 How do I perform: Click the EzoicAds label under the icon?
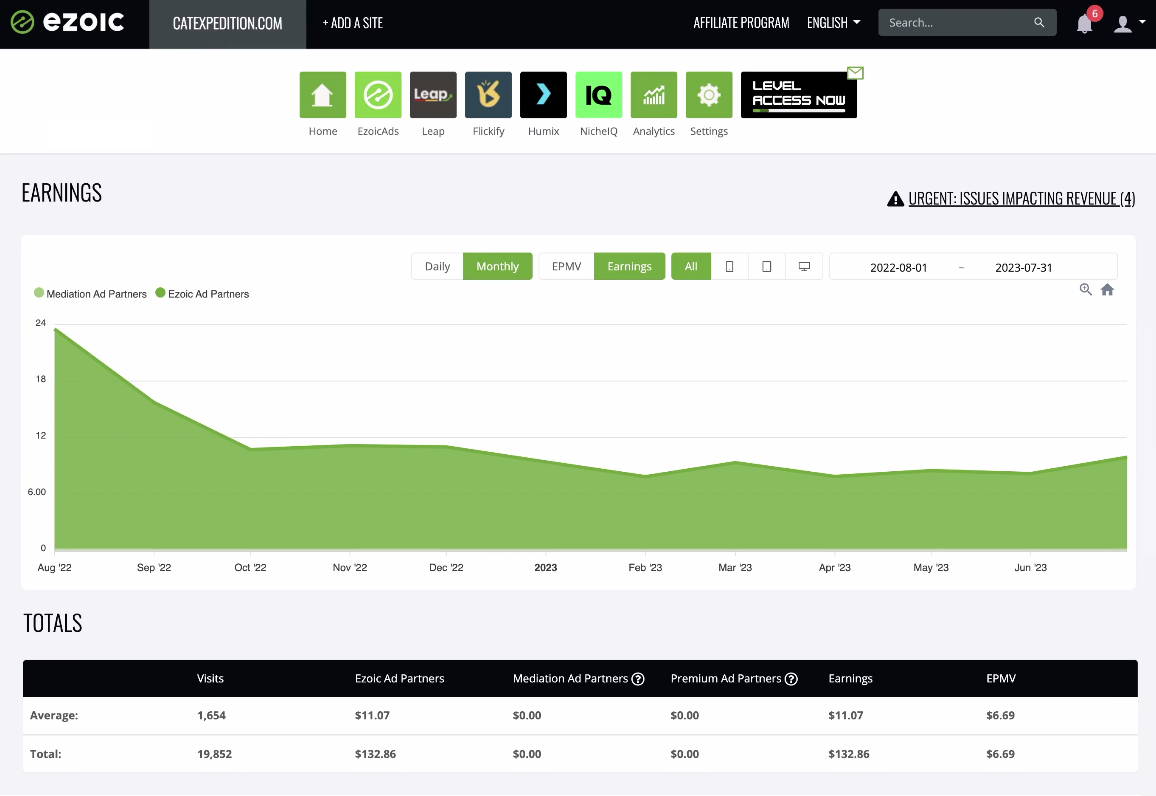[378, 131]
